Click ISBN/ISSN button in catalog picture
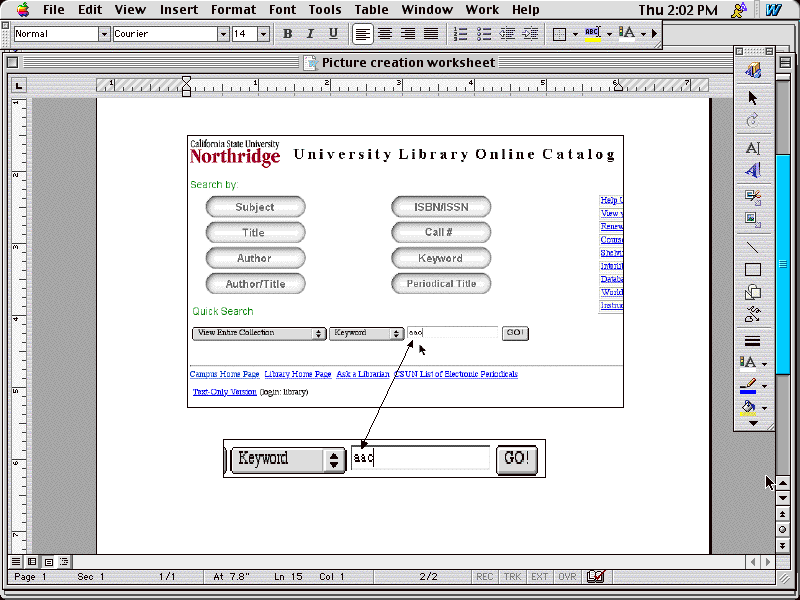800x600 pixels. pos(441,207)
